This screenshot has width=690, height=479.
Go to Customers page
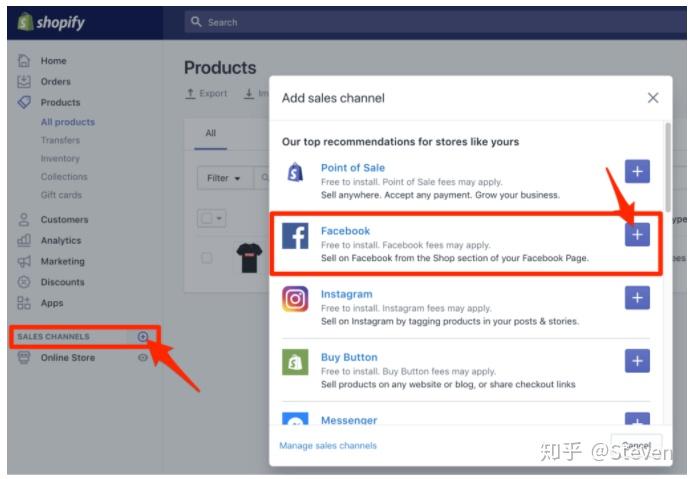coord(64,219)
